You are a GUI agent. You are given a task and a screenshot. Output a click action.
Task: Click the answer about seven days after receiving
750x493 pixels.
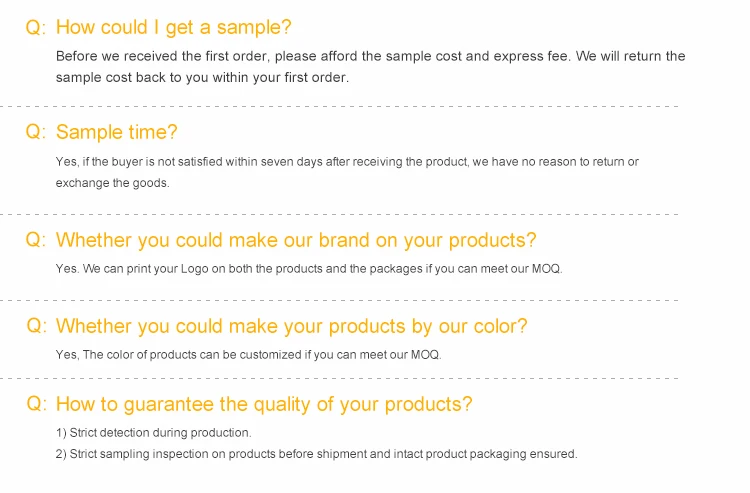[x=347, y=161]
